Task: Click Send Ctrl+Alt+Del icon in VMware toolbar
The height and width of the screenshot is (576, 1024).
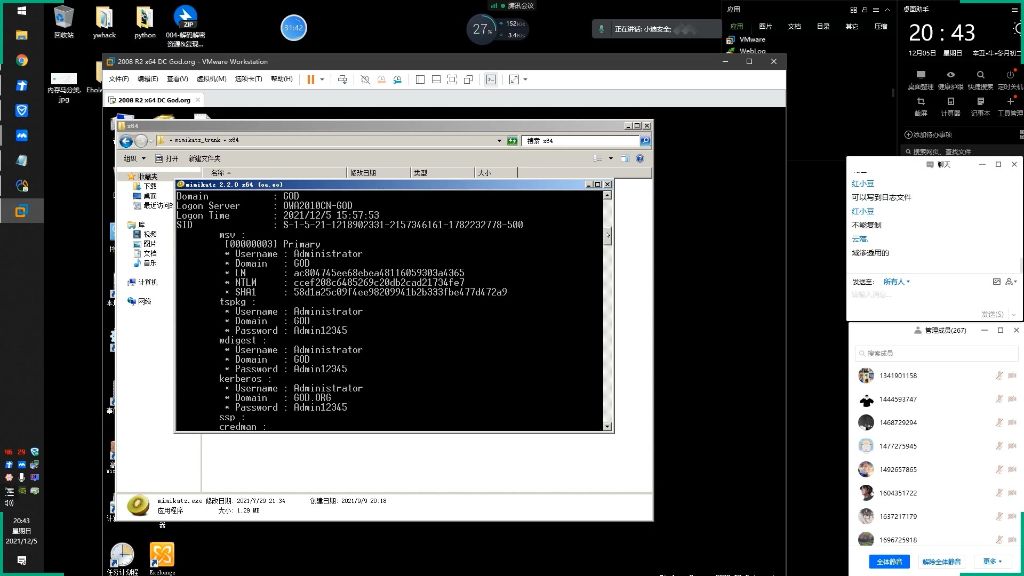Action: coord(342,79)
